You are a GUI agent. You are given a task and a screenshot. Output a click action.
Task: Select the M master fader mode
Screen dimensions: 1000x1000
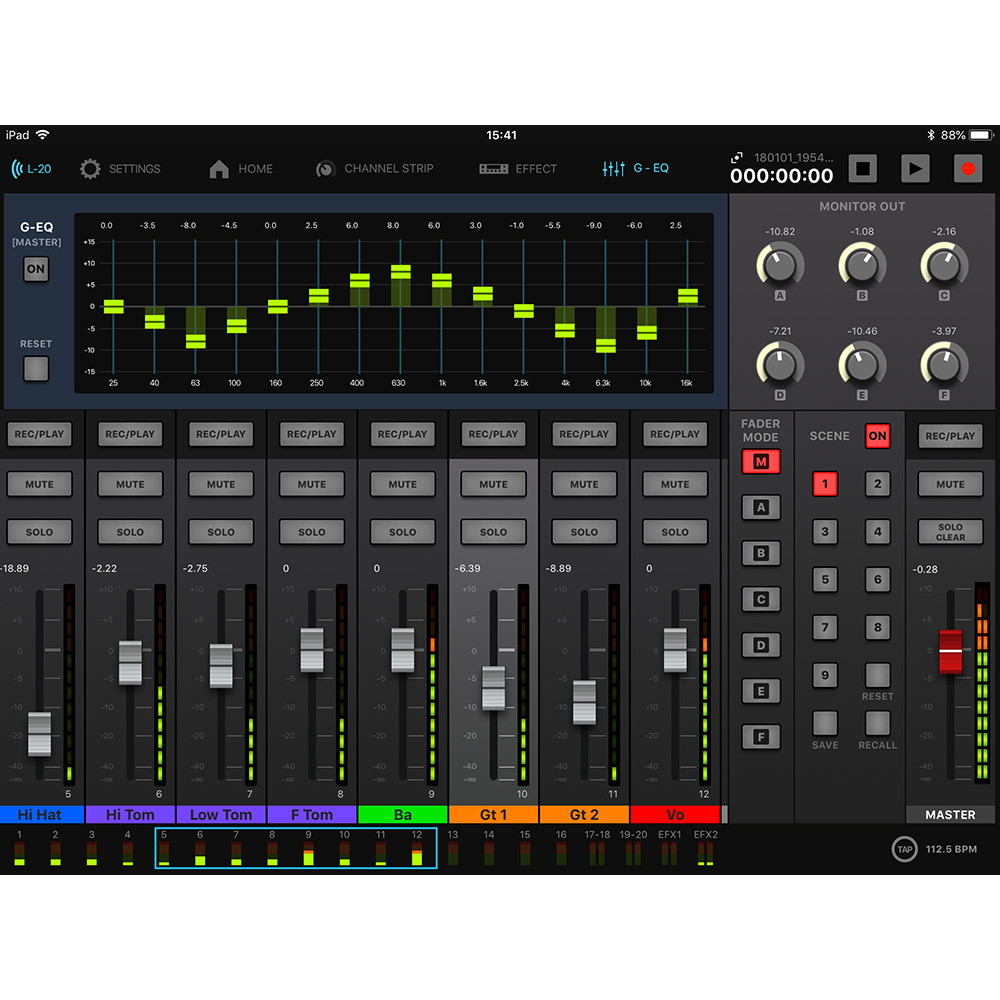tap(761, 462)
